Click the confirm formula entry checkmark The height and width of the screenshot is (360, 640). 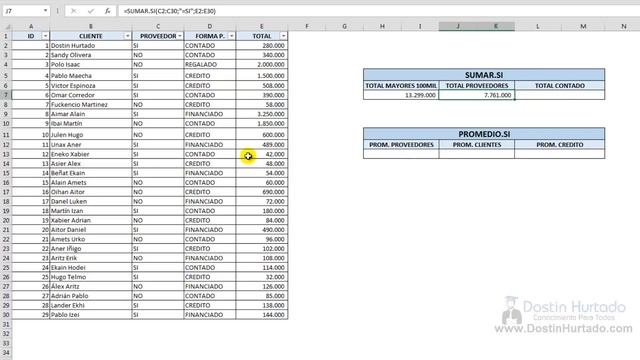91,11
